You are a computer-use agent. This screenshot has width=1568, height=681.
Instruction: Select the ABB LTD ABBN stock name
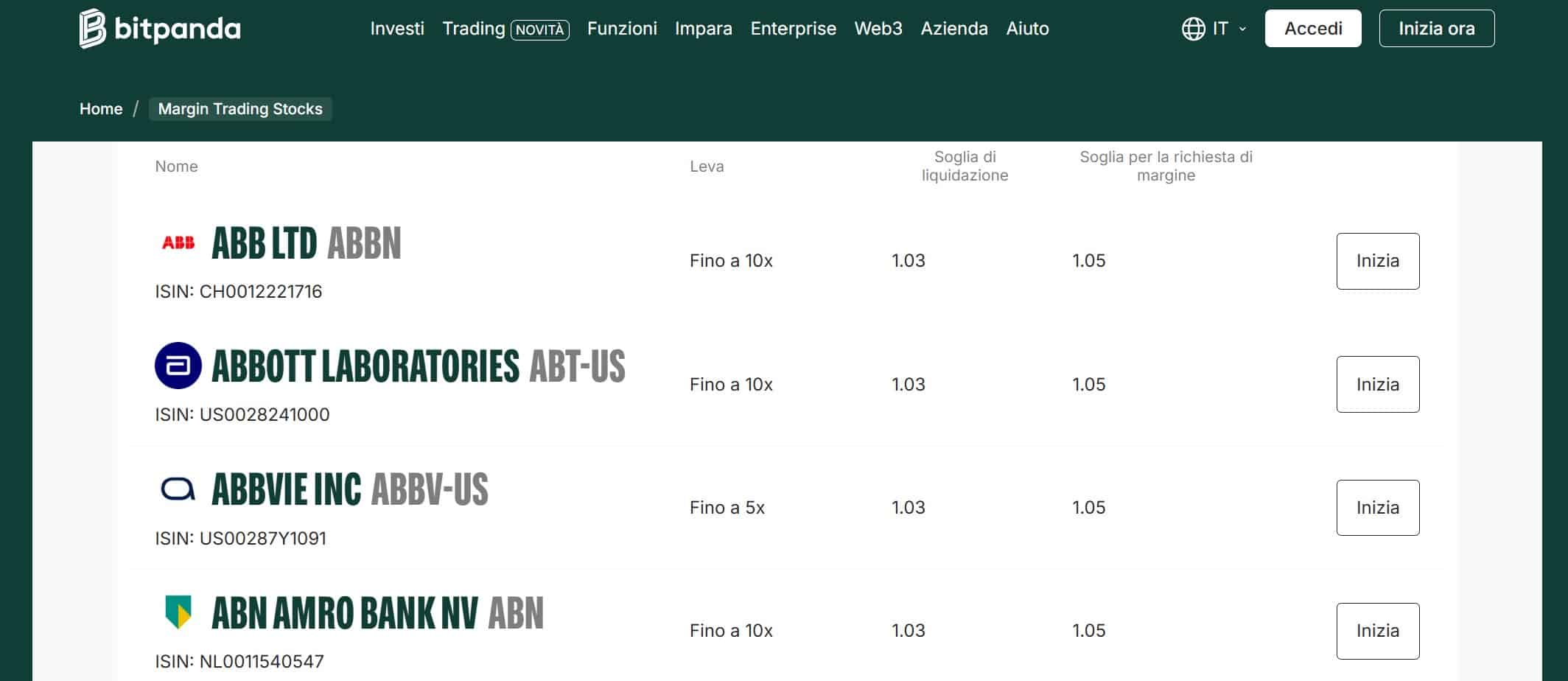307,243
